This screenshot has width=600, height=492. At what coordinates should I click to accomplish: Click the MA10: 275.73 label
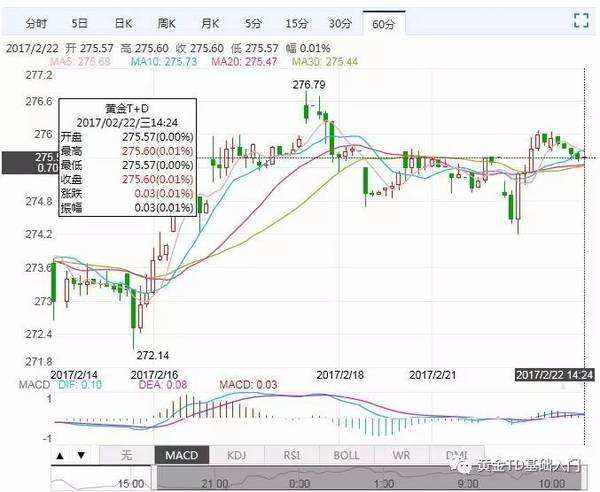164,61
